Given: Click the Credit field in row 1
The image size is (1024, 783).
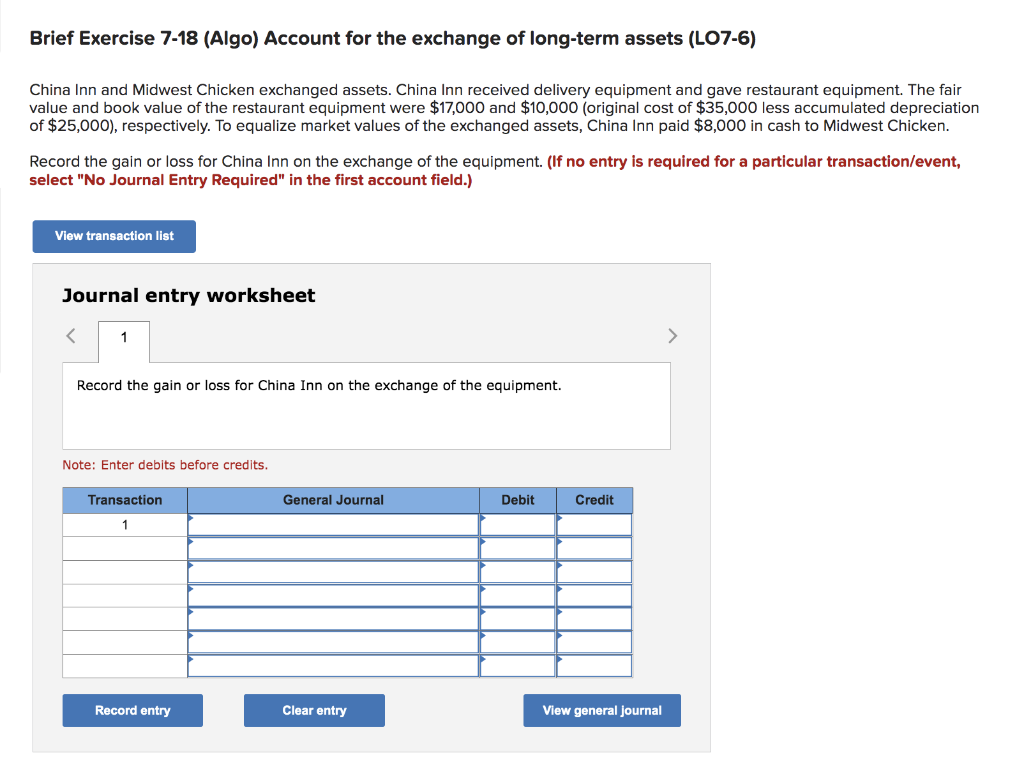Looking at the screenshot, I should click(594, 523).
